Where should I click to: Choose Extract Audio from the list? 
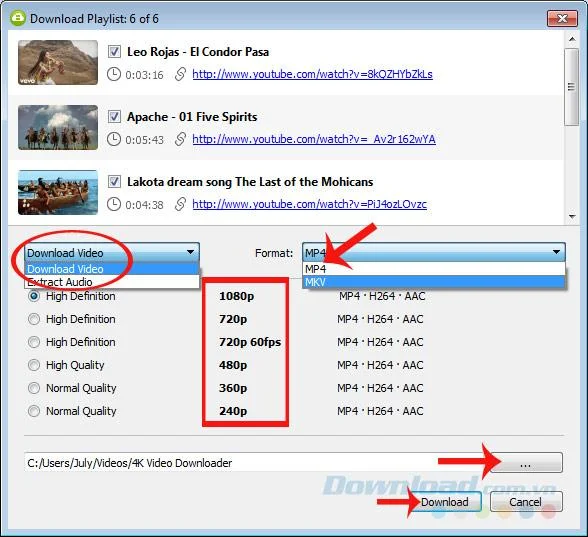(x=112, y=282)
